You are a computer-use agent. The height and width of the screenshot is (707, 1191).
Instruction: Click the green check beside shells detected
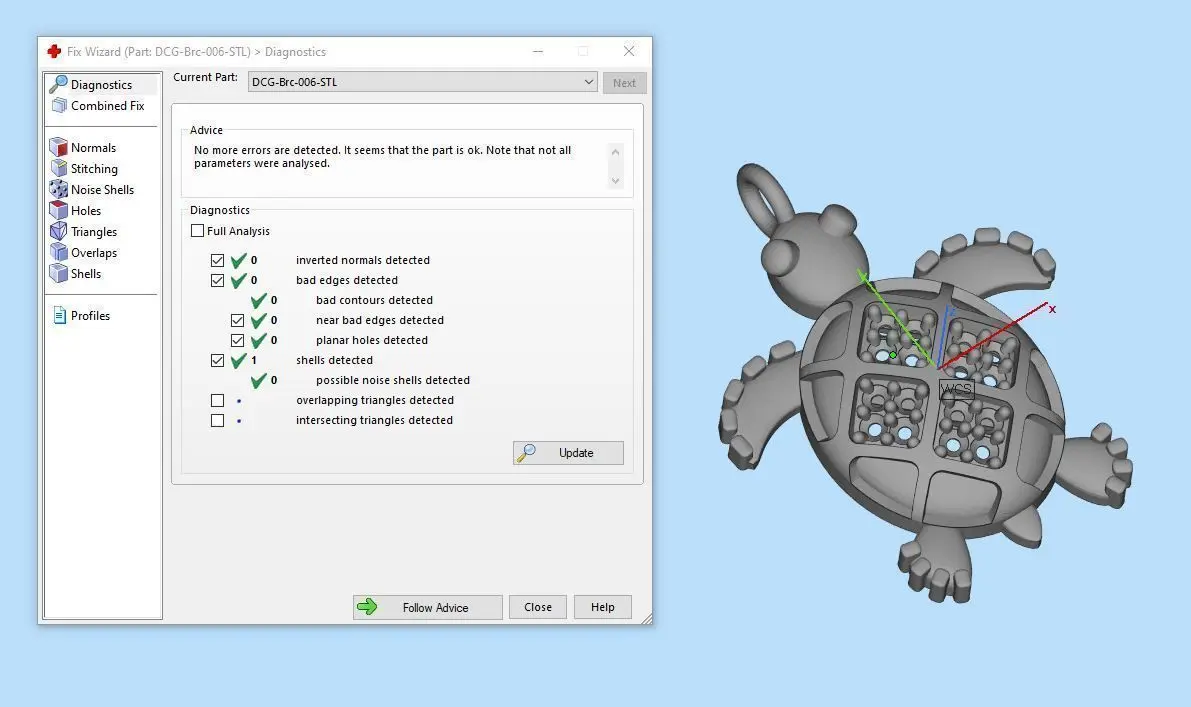pos(239,361)
